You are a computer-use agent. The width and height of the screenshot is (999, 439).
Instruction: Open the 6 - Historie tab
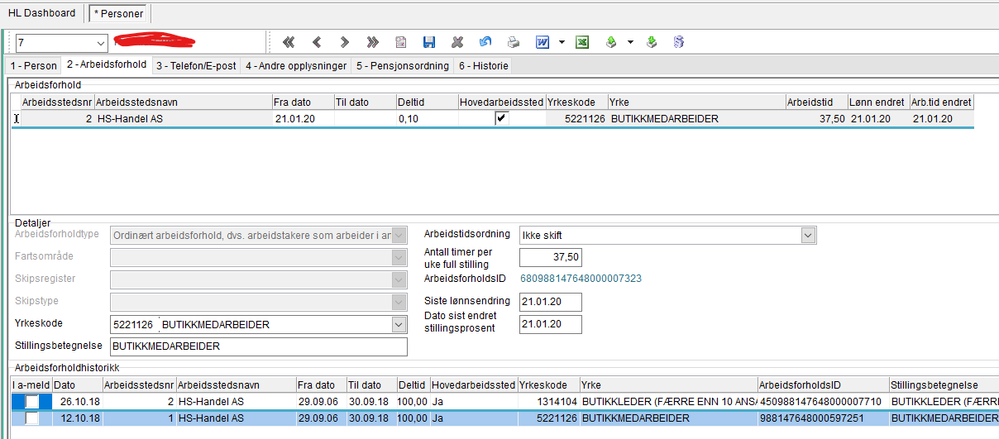pos(482,66)
